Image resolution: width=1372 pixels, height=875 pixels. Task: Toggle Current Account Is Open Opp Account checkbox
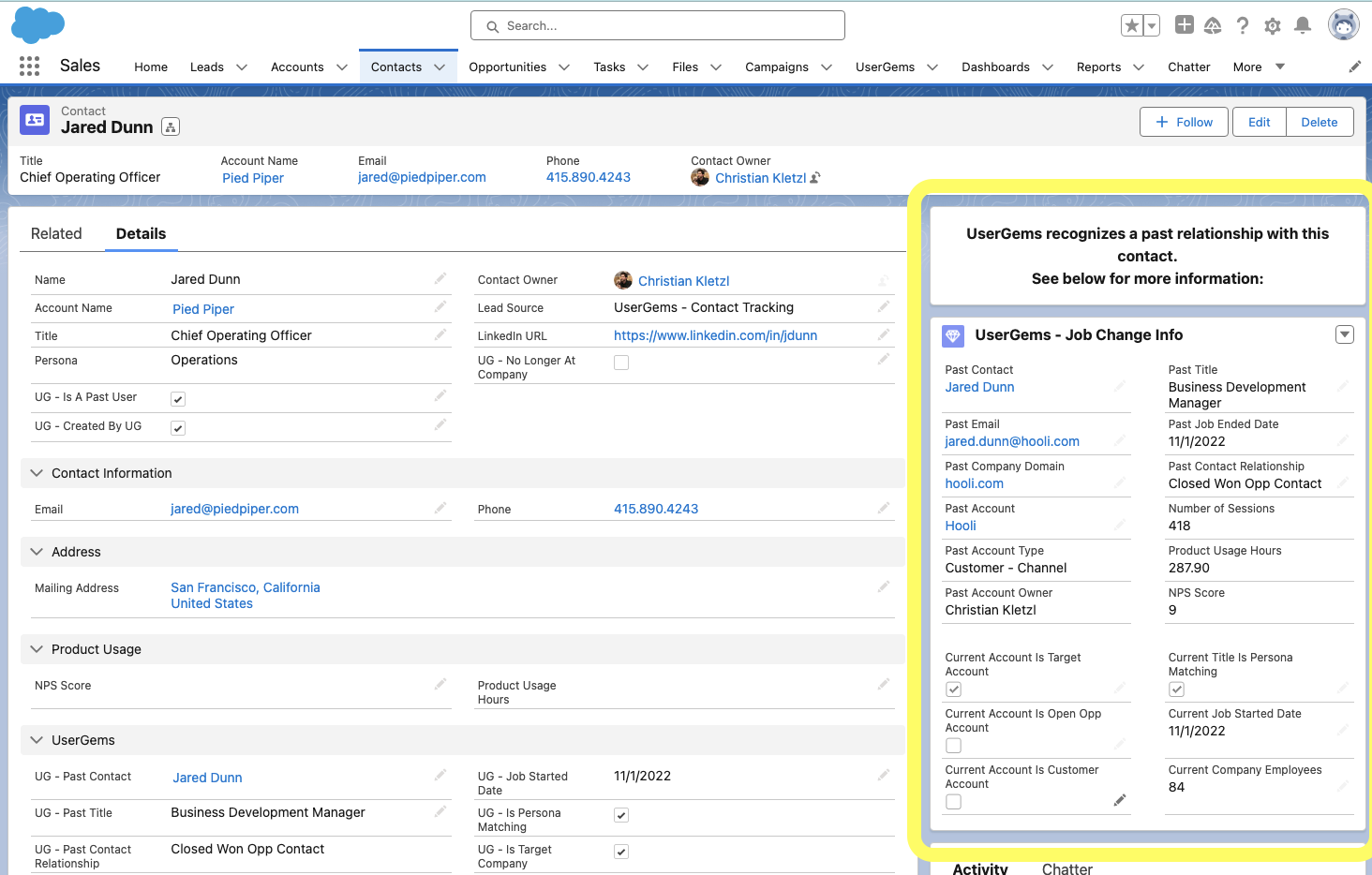[x=954, y=746]
